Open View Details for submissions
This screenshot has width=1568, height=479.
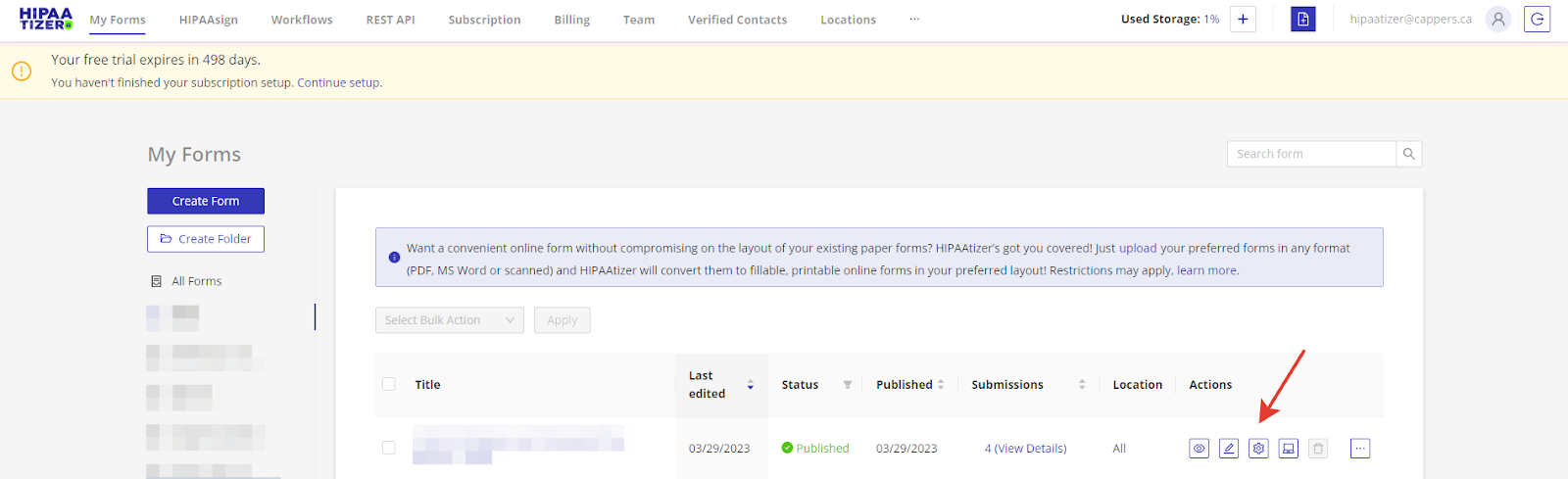coord(1030,449)
